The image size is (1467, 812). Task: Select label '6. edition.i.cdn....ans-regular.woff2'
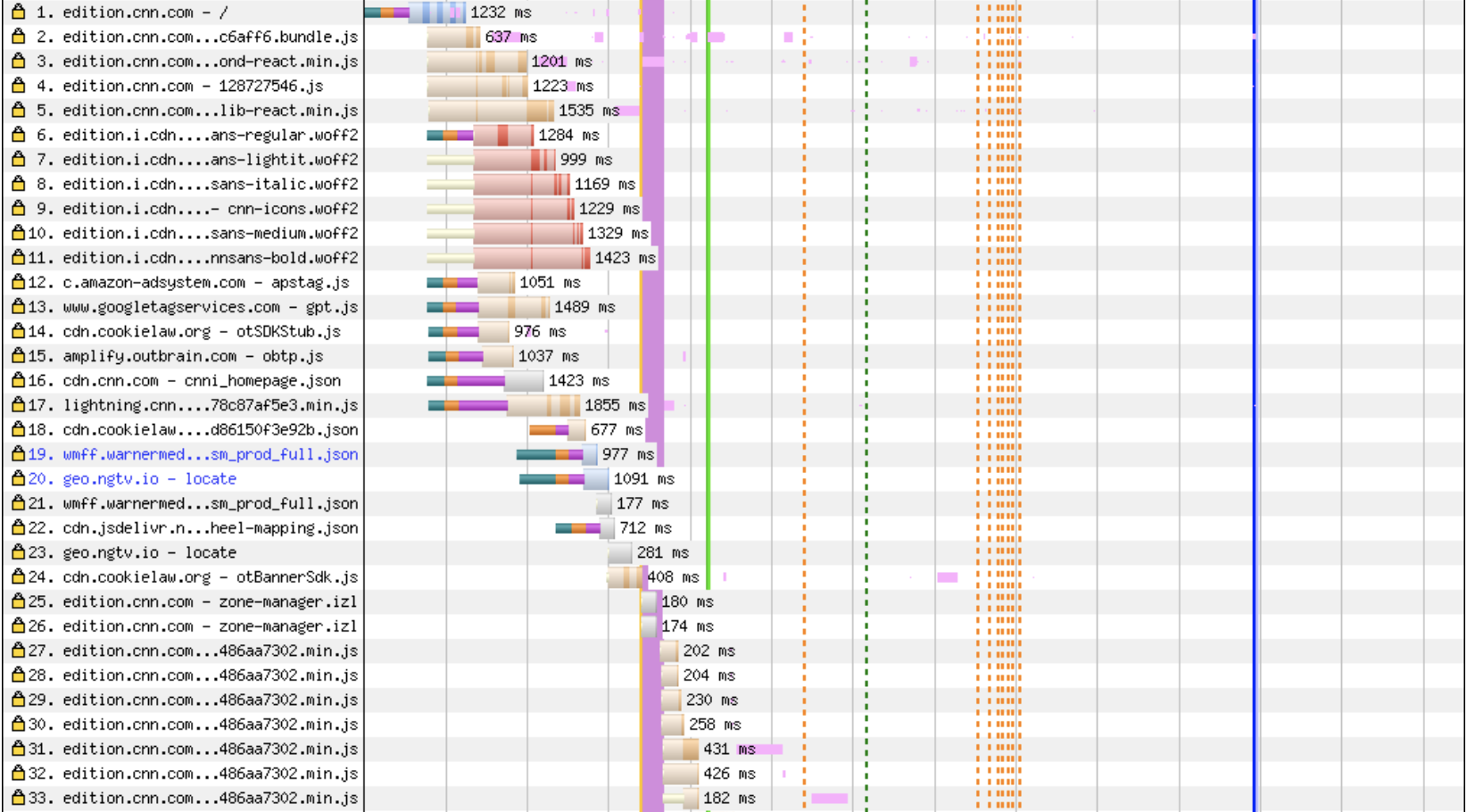tap(197, 135)
